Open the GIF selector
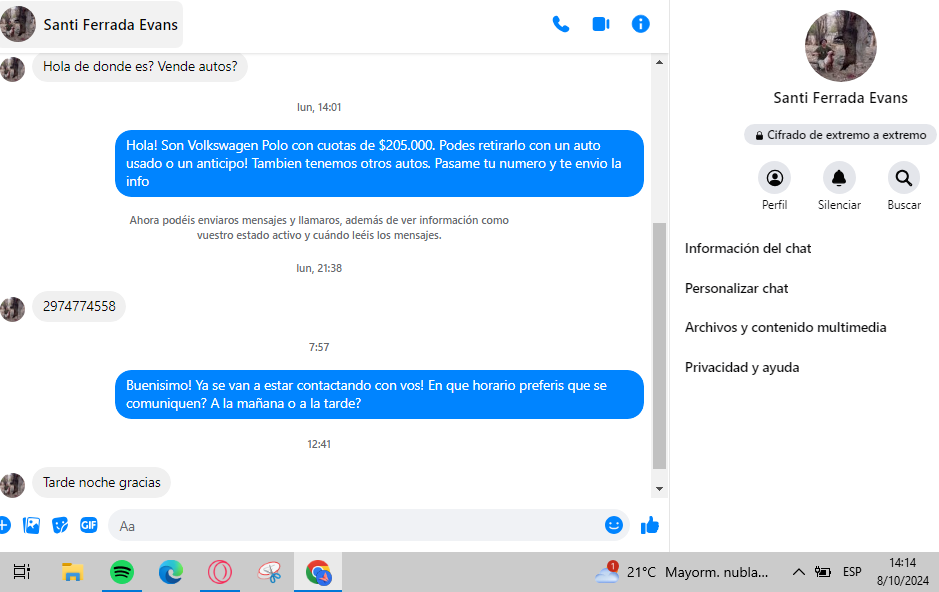939x592 pixels. pyautogui.click(x=89, y=525)
